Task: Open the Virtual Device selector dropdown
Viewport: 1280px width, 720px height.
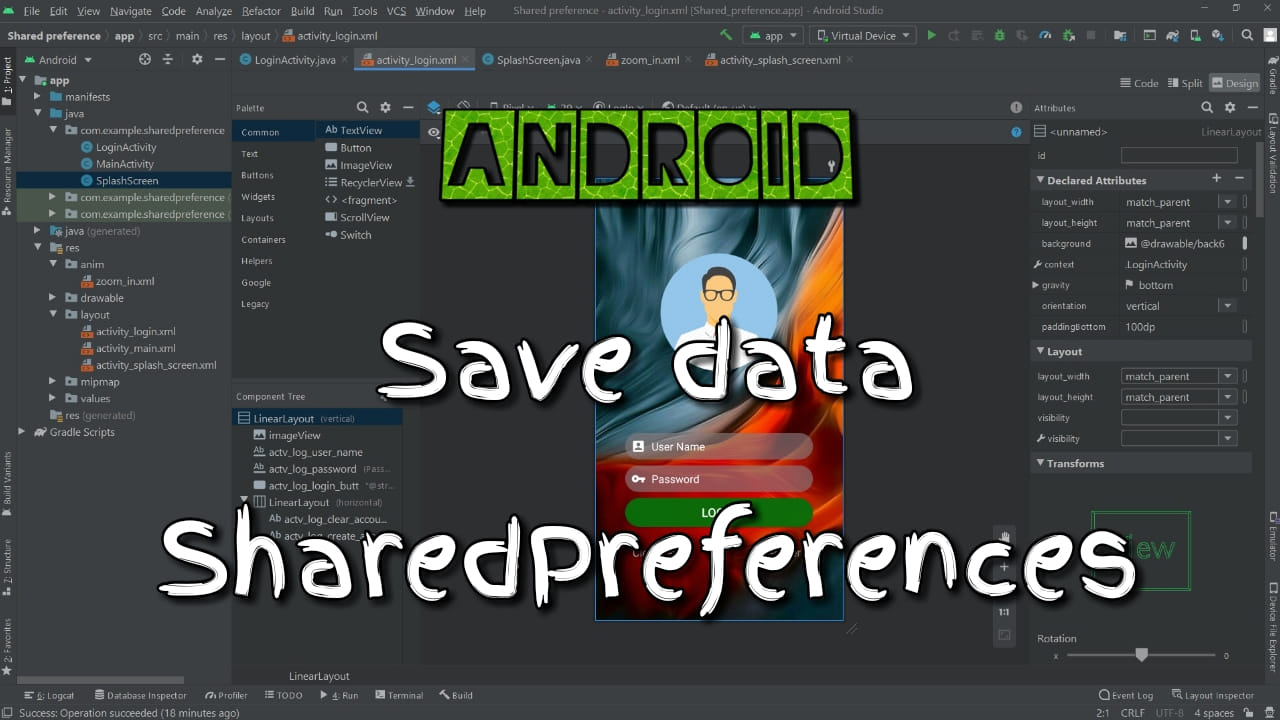Action: [x=863, y=35]
